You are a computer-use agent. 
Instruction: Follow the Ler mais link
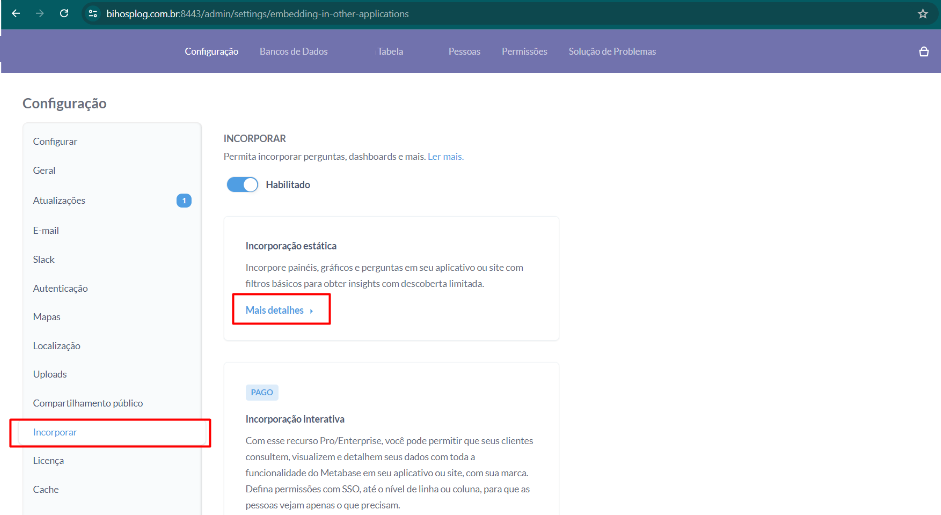(445, 157)
